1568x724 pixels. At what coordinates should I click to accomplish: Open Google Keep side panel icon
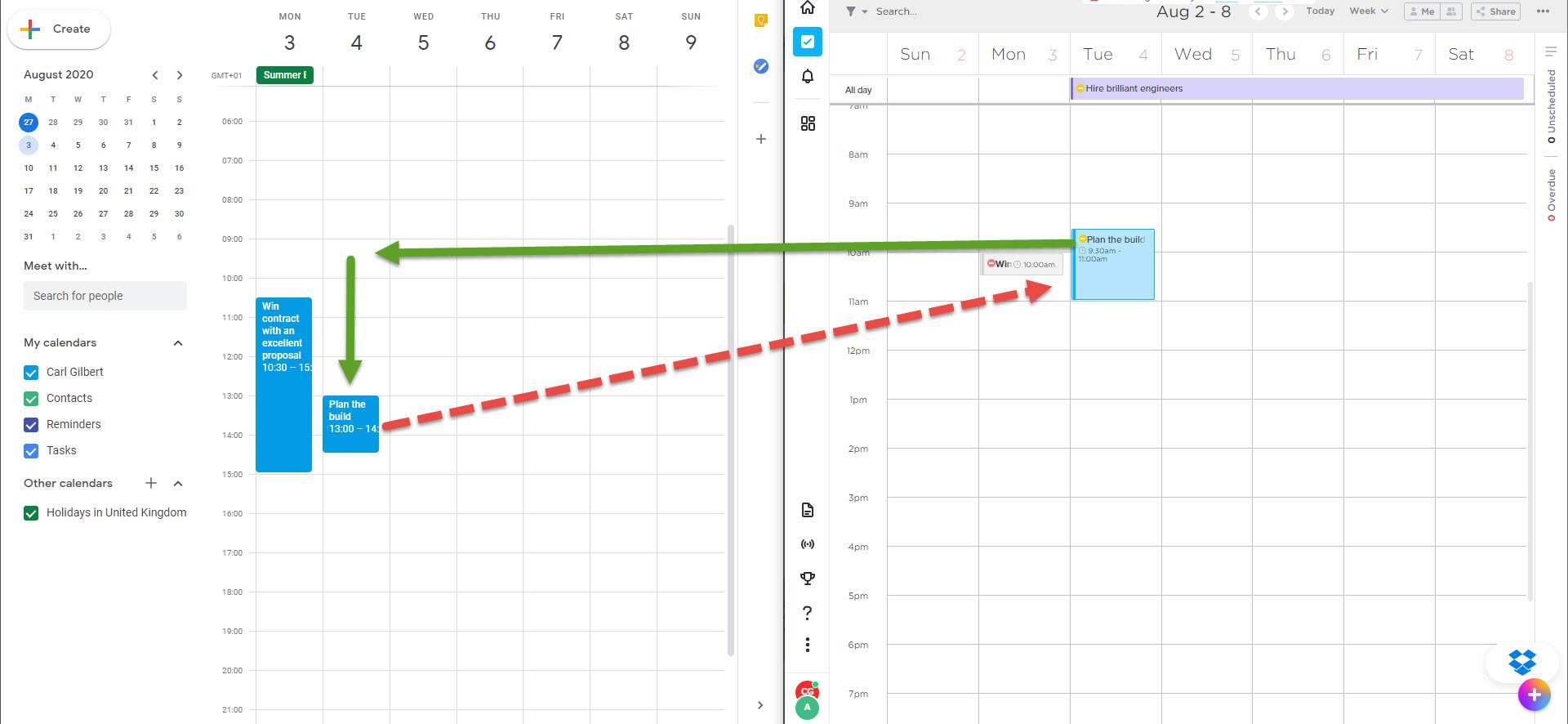(760, 20)
